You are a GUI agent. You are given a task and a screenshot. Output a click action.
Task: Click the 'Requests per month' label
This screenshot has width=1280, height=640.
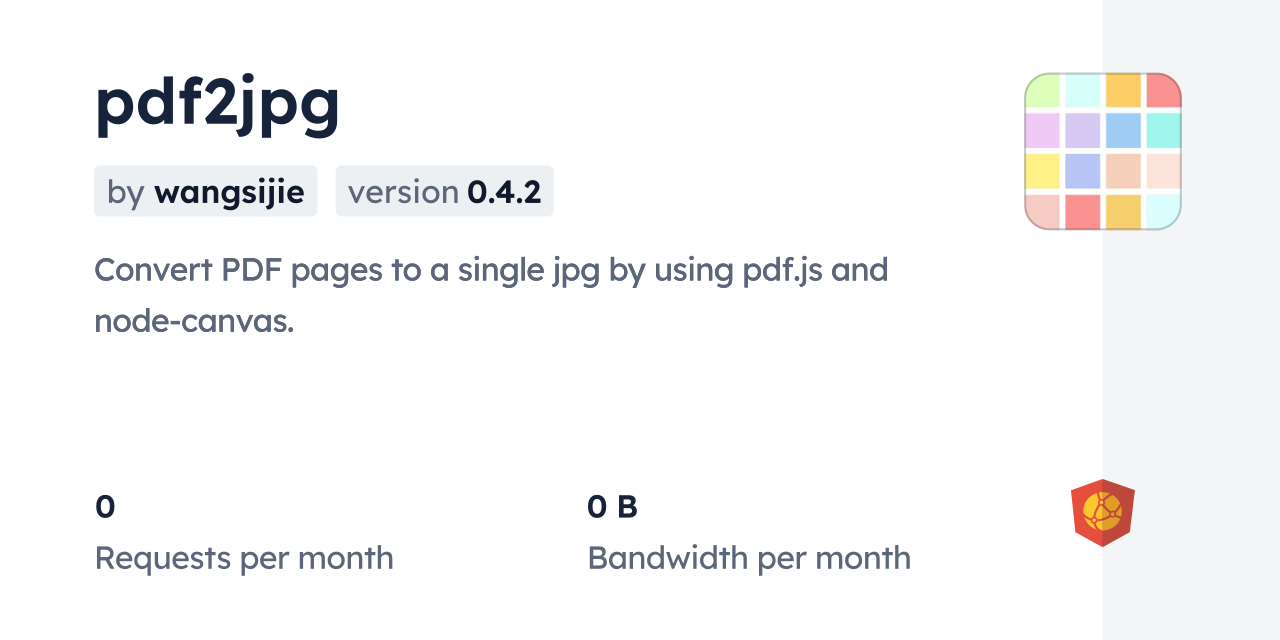pyautogui.click(x=243, y=558)
